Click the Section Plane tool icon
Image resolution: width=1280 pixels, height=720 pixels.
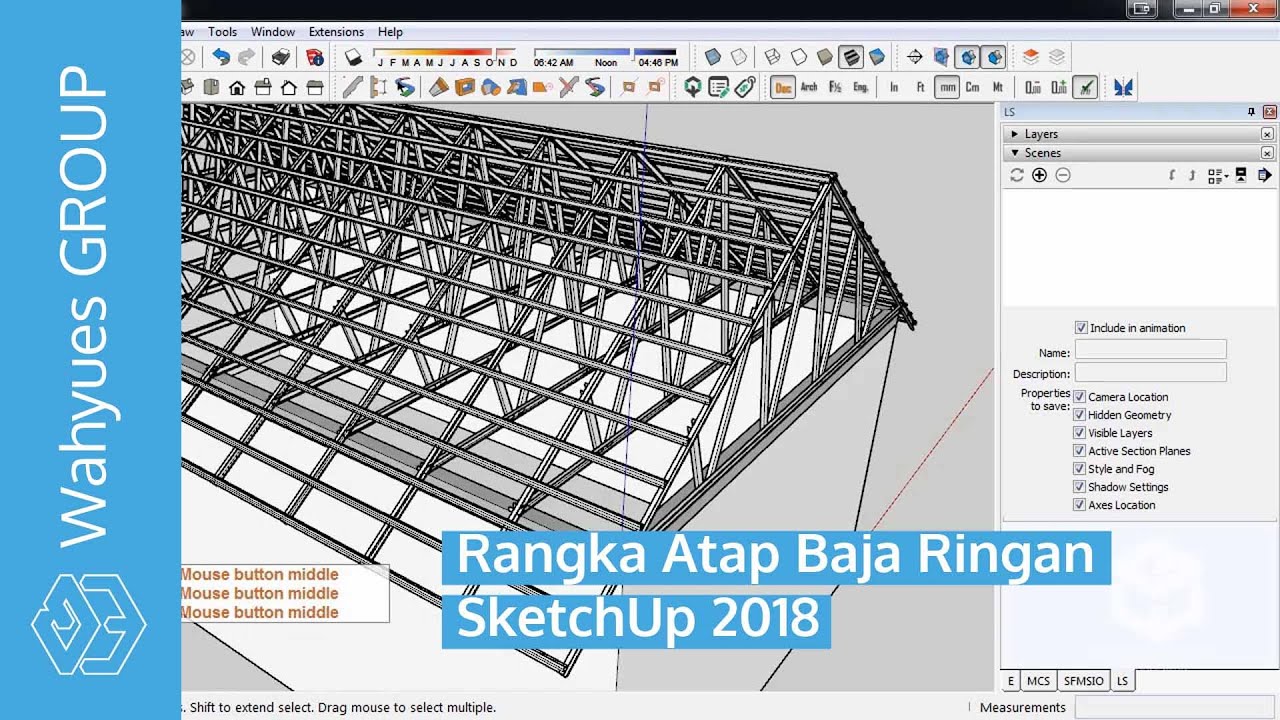[914, 58]
